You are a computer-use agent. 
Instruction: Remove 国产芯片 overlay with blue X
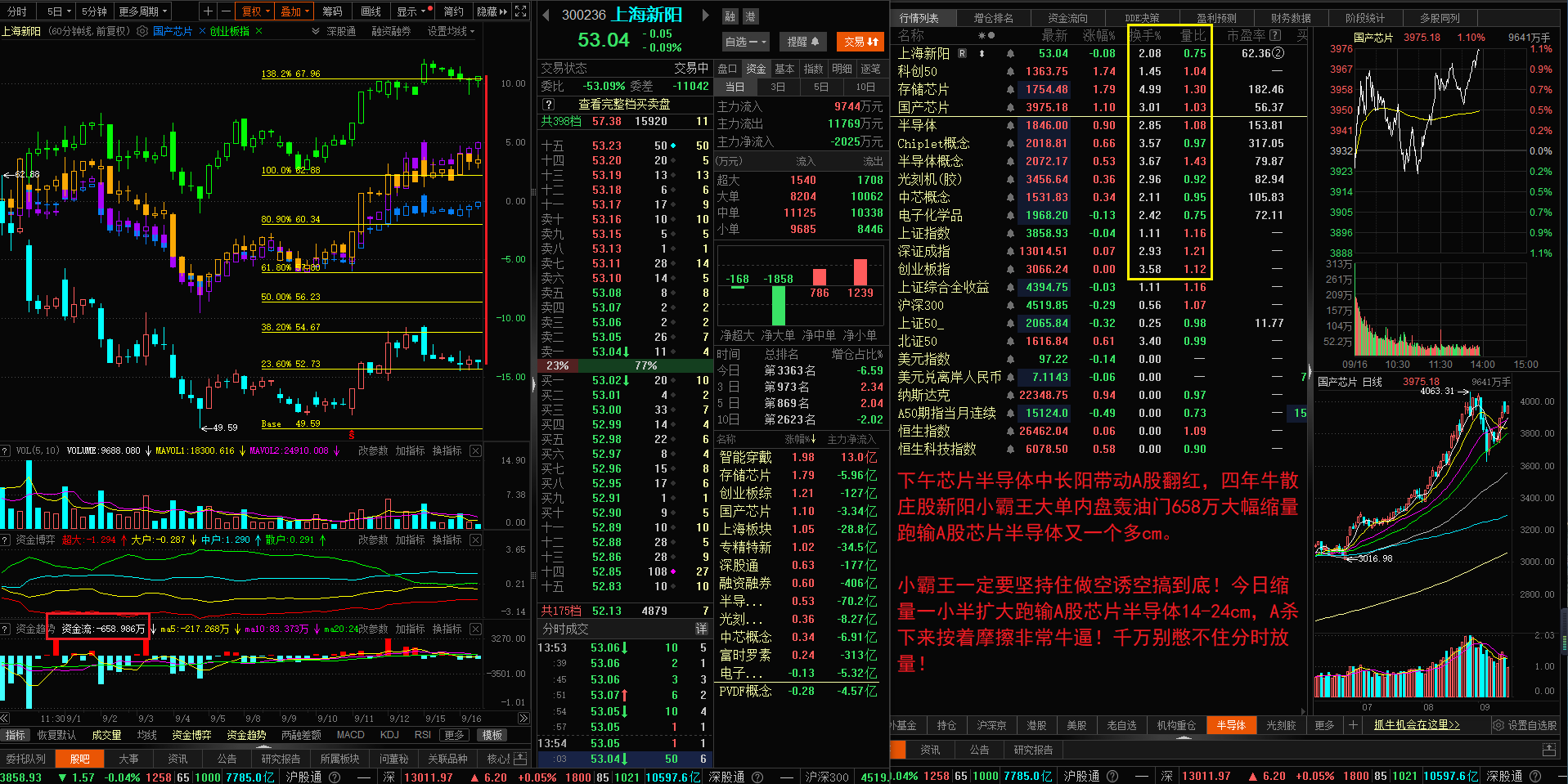click(202, 31)
